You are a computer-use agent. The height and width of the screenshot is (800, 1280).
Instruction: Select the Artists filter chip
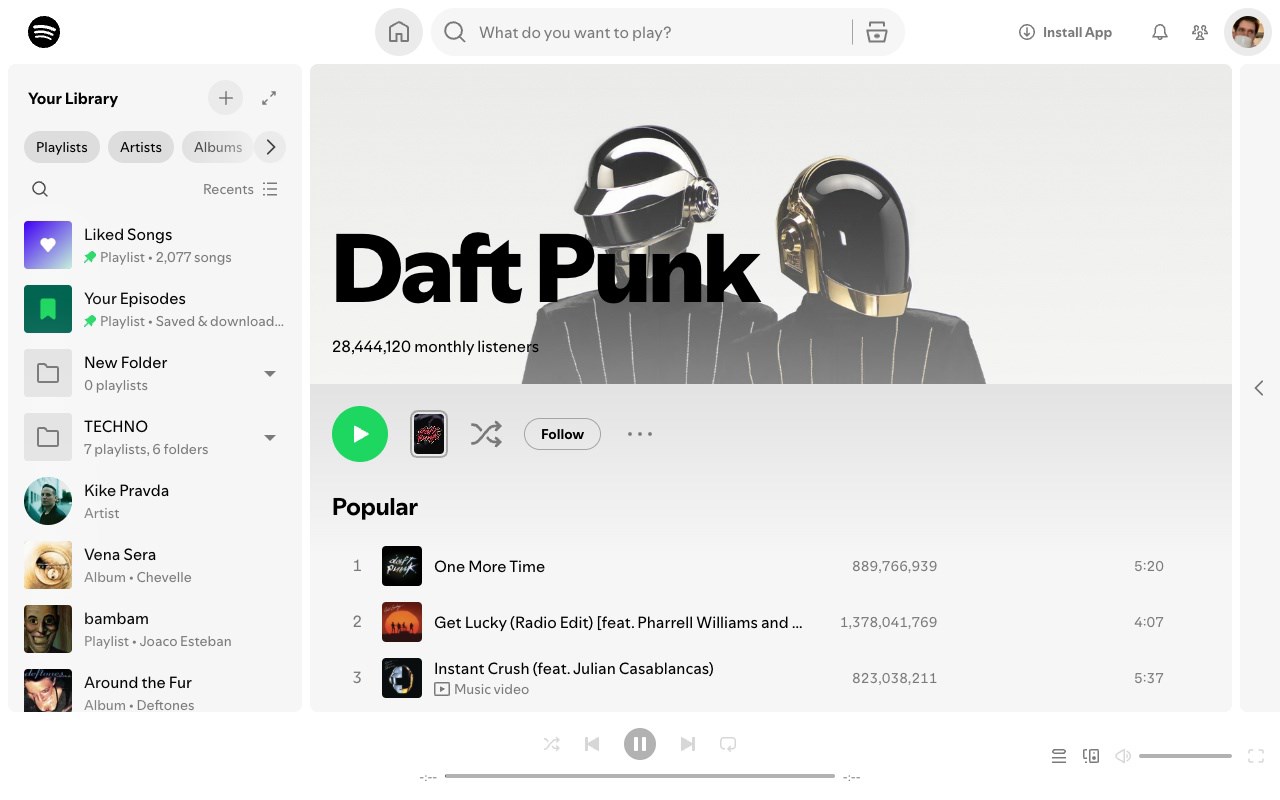(x=141, y=147)
